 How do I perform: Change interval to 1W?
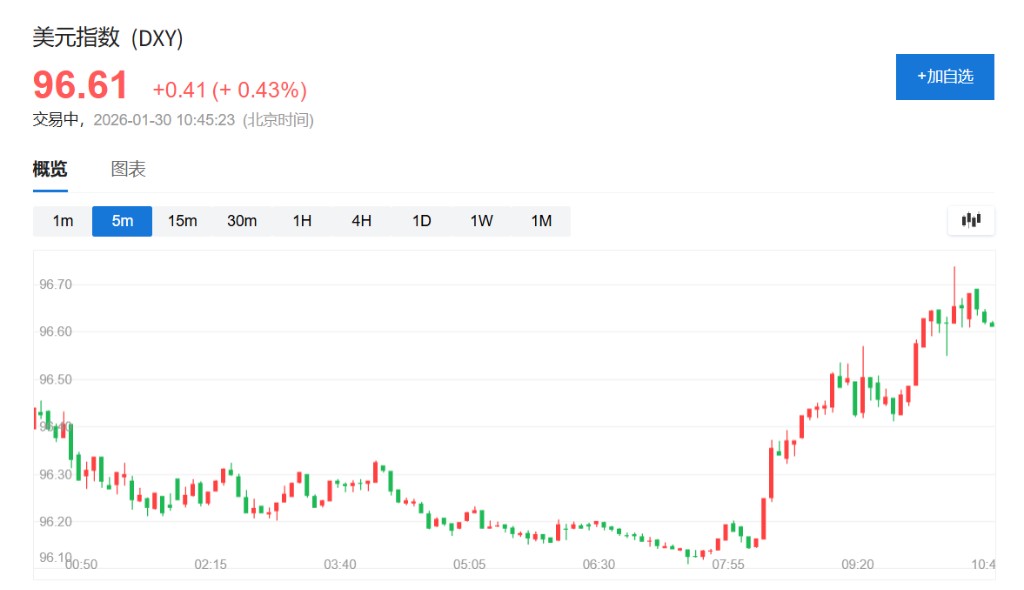482,221
